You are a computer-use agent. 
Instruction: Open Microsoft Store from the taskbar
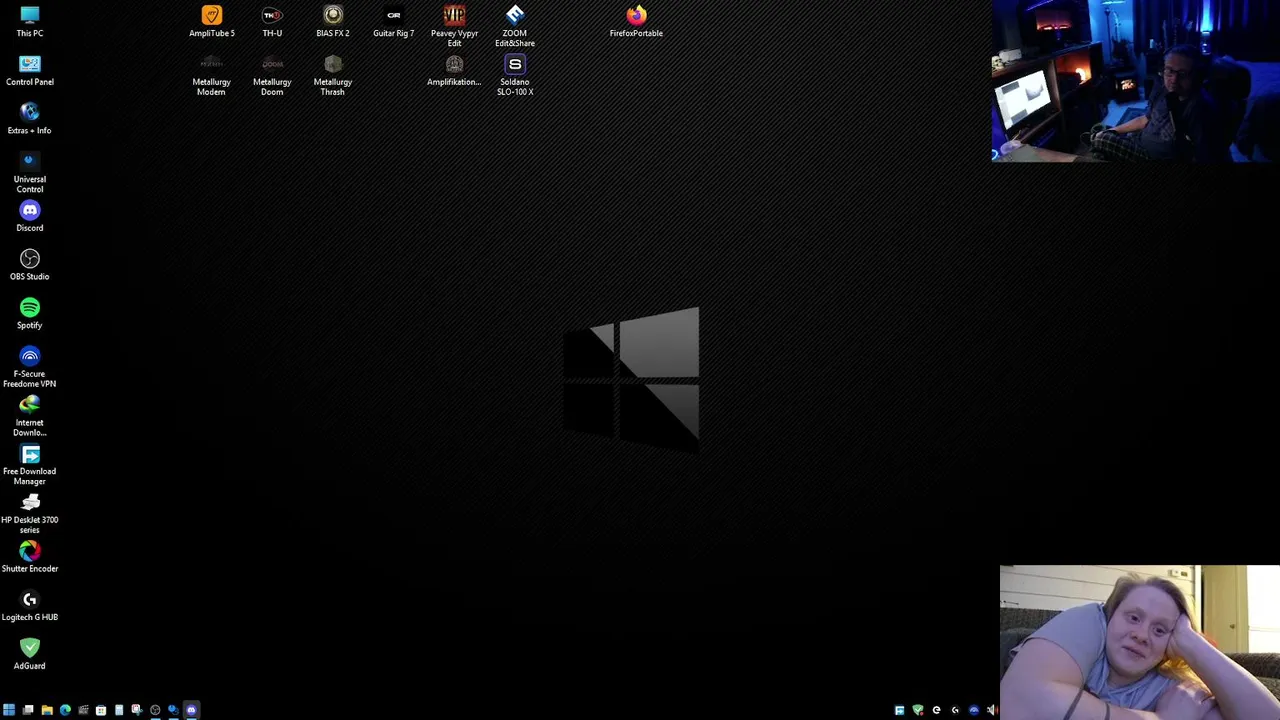tap(101, 710)
